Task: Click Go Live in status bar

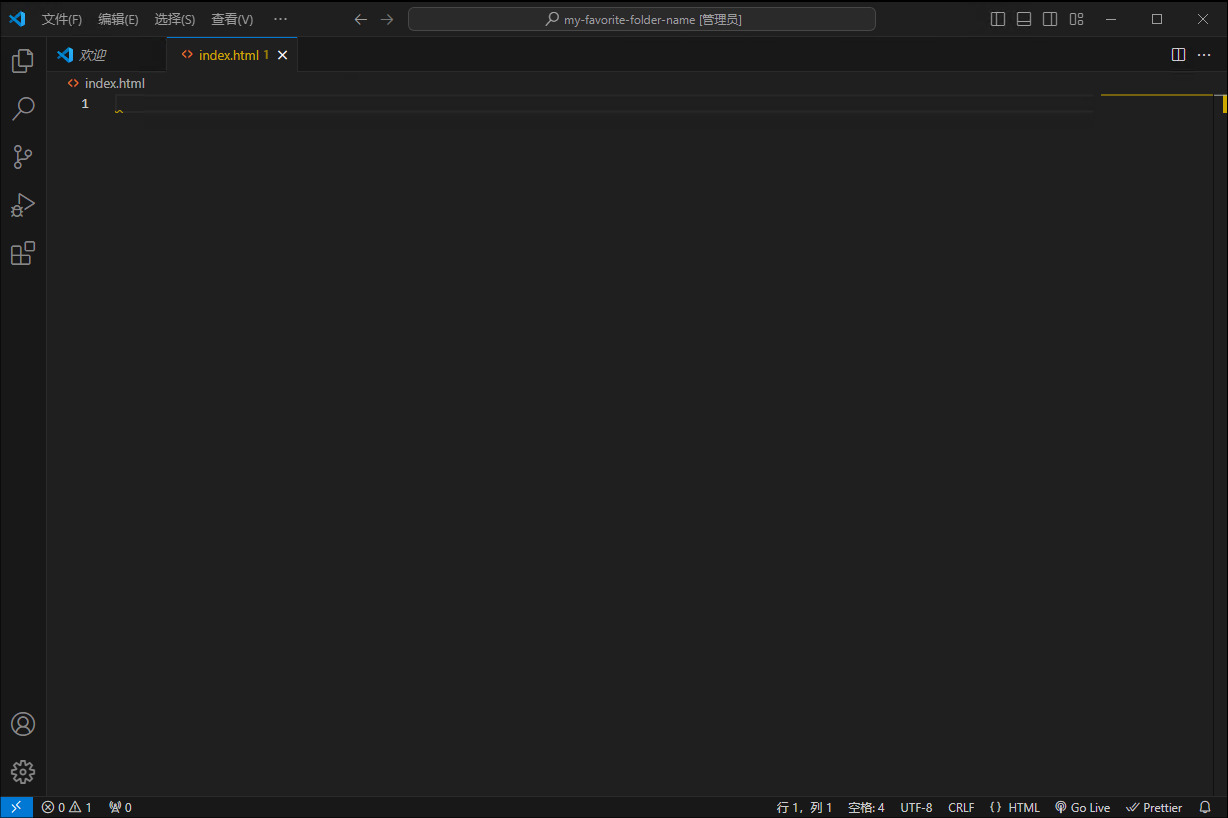Action: [x=1083, y=807]
